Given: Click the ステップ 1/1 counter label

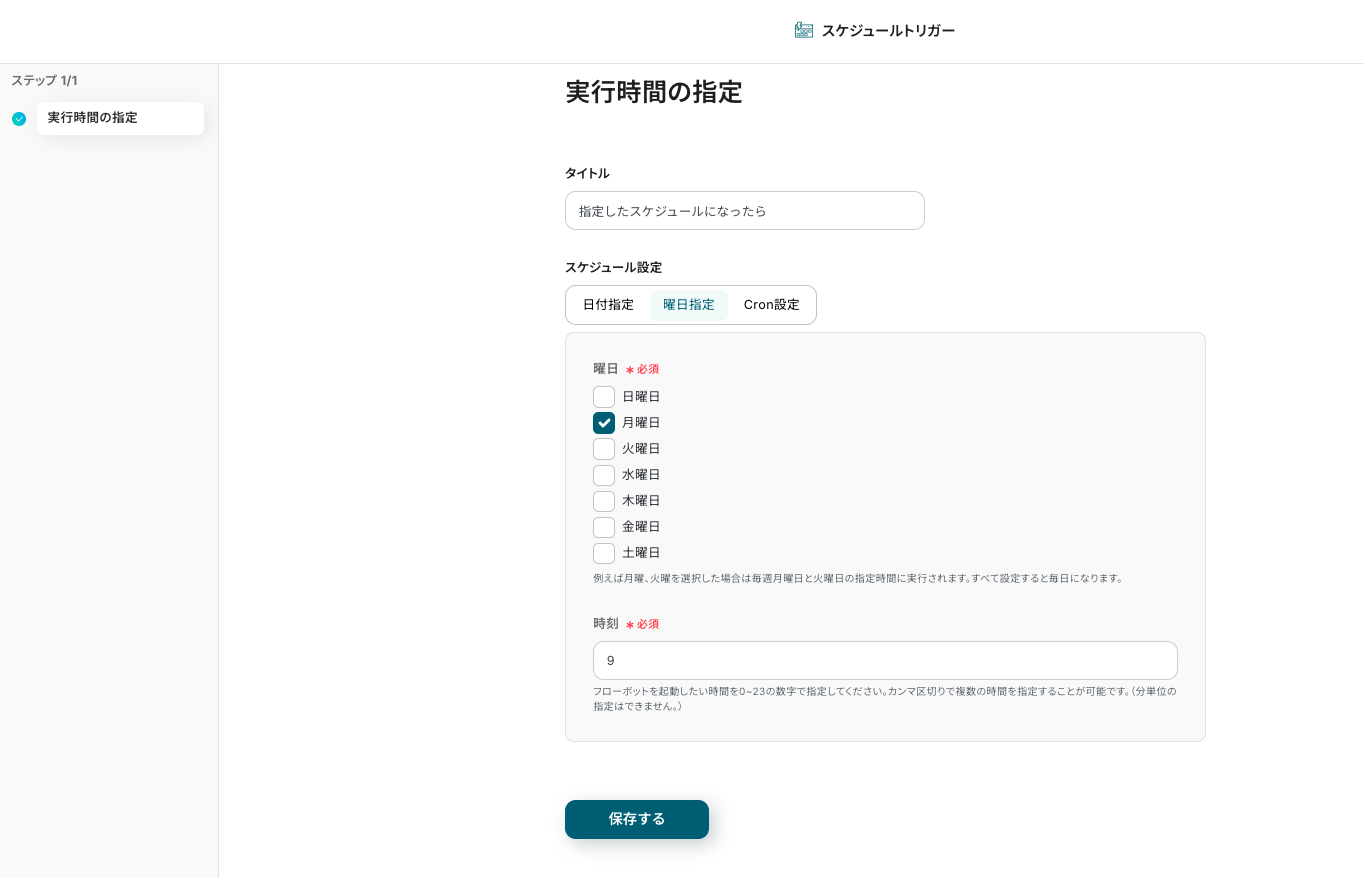Looking at the screenshot, I should point(44,81).
